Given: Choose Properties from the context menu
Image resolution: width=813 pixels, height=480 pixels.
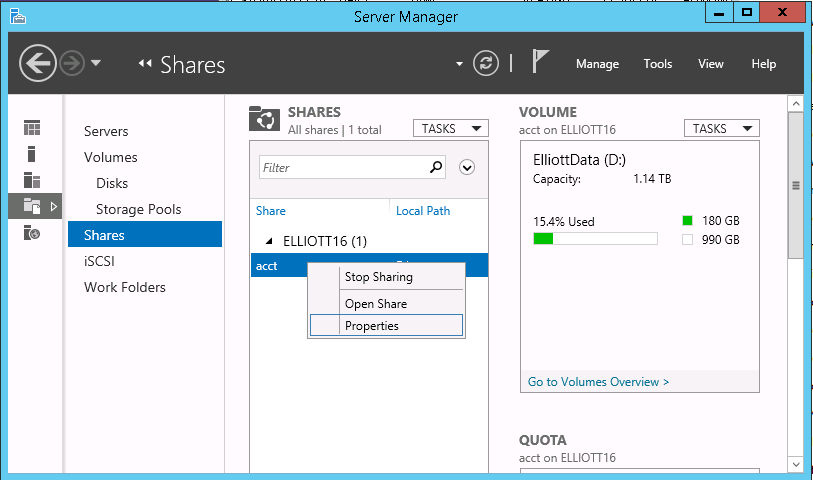Looking at the screenshot, I should click(x=386, y=326).
